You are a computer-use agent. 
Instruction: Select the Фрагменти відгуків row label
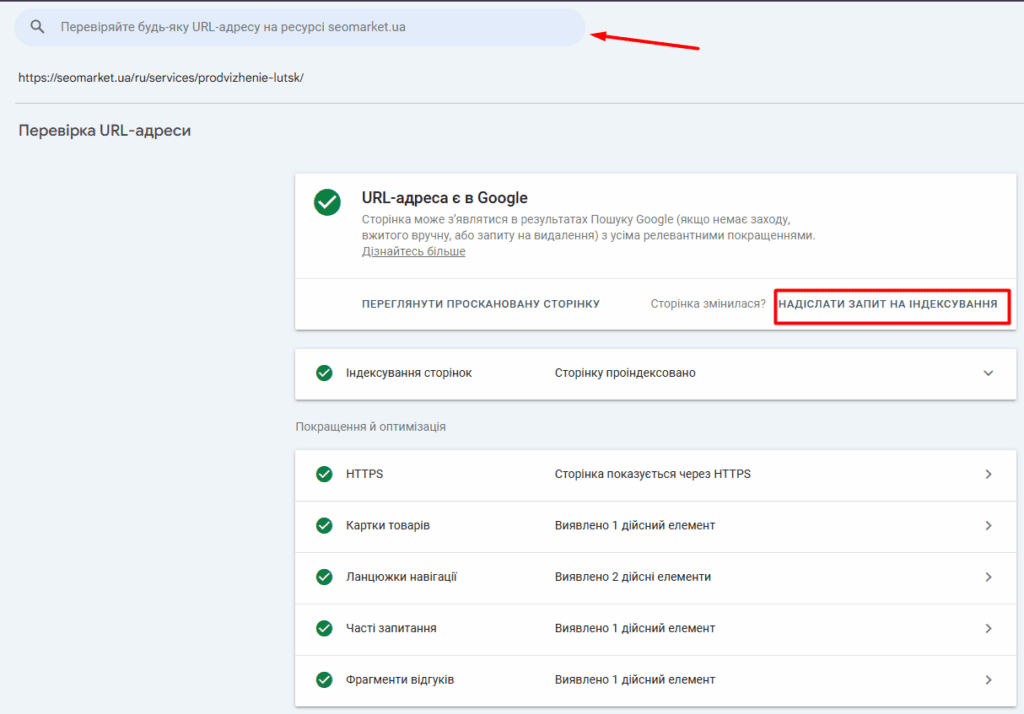[x=399, y=680]
